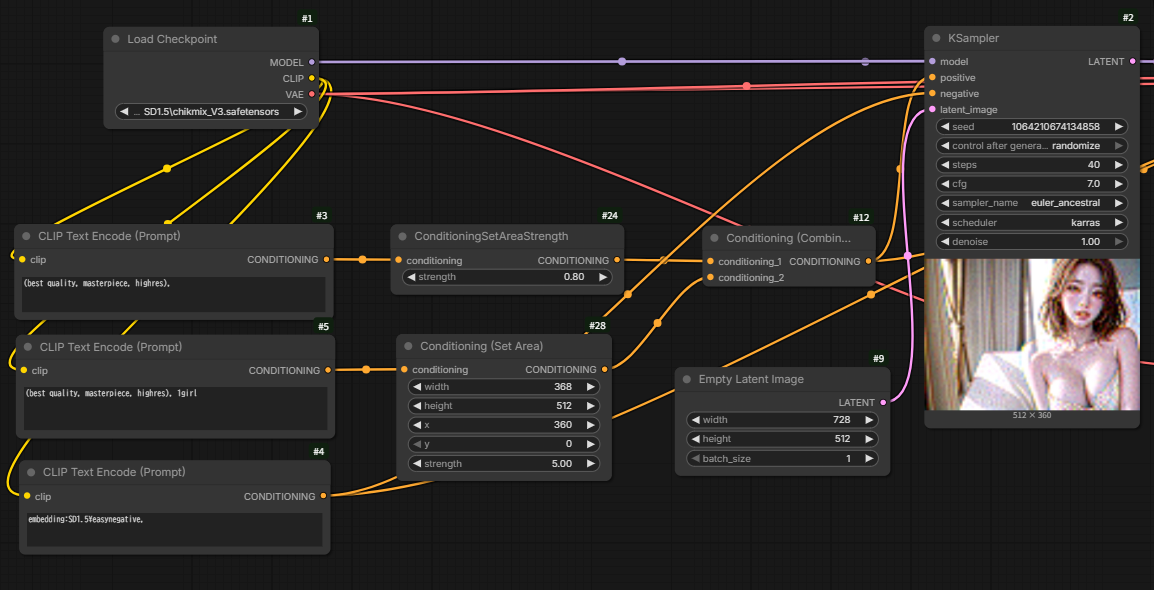
Task: Toggle collapse of the ConditioningSetAreaStrength node
Action: [x=402, y=236]
